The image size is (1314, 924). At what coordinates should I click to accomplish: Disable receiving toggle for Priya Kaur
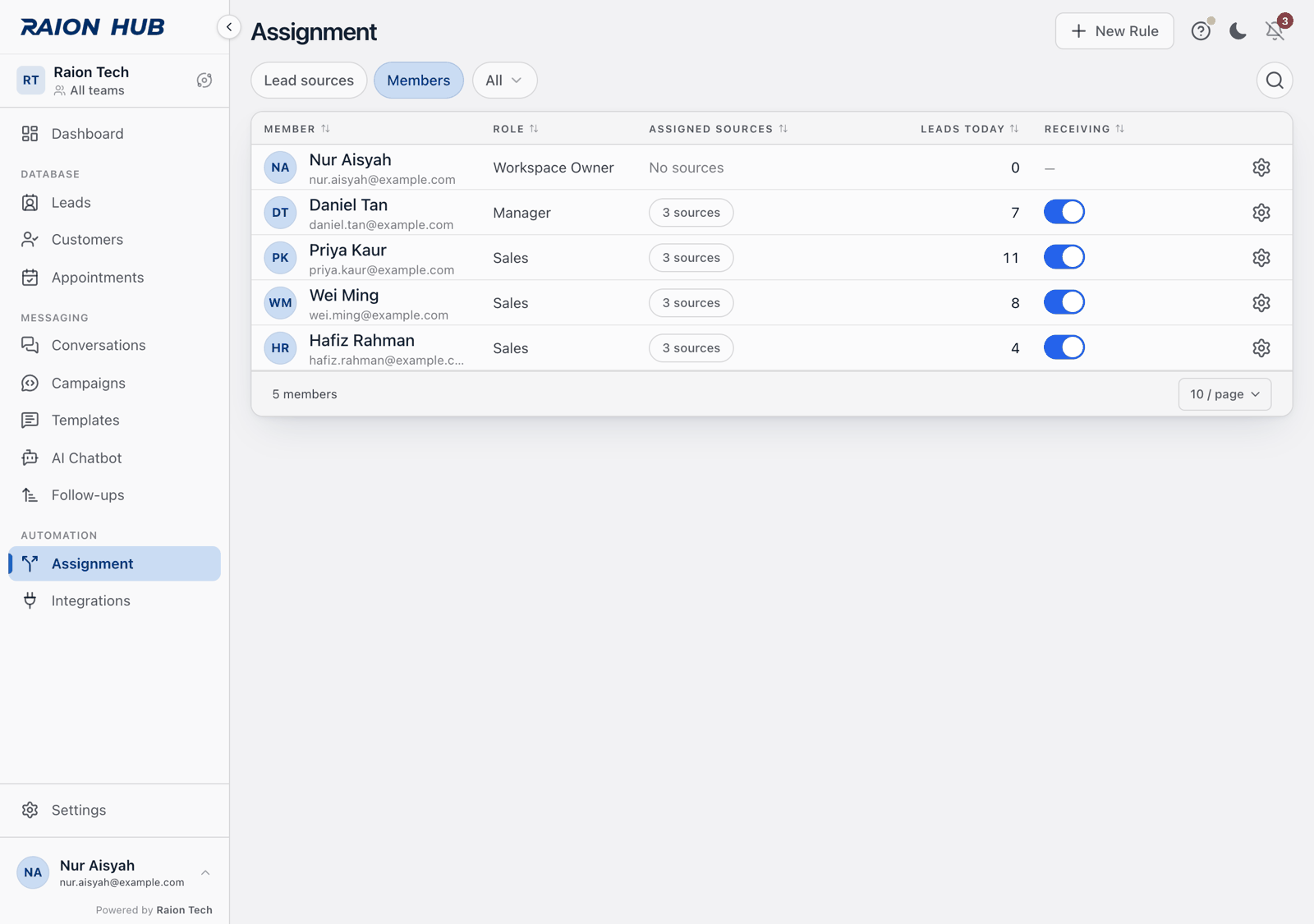click(x=1064, y=257)
